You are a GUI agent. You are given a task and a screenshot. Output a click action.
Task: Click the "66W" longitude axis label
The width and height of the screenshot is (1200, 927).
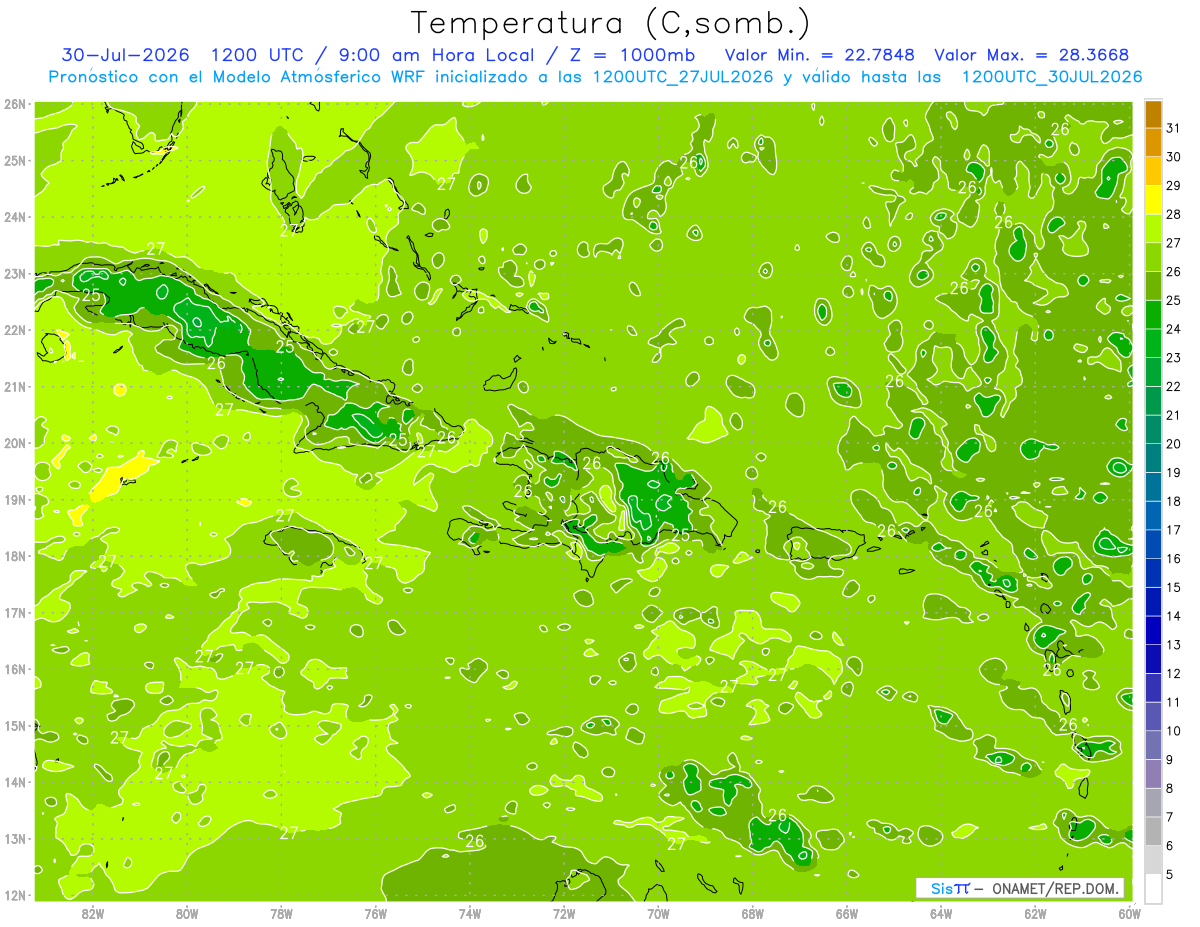pyautogui.click(x=847, y=913)
